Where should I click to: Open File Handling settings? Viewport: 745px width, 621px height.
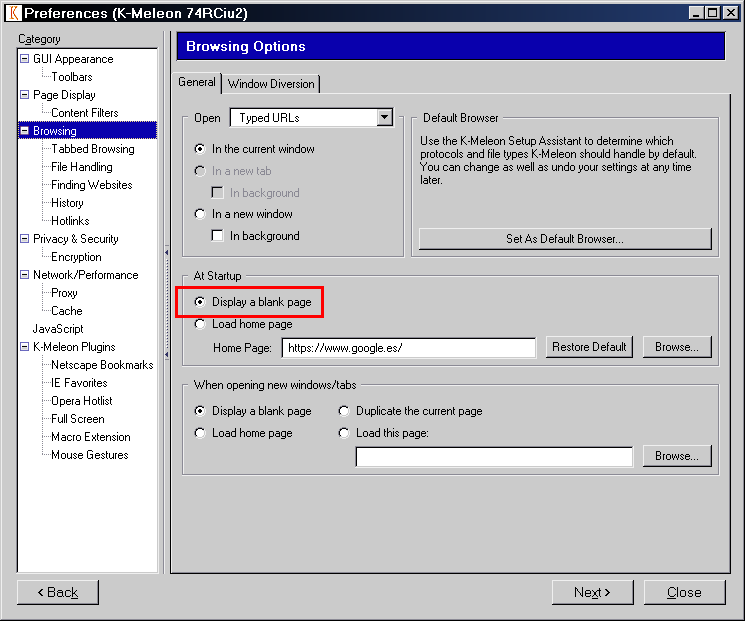(x=82, y=167)
